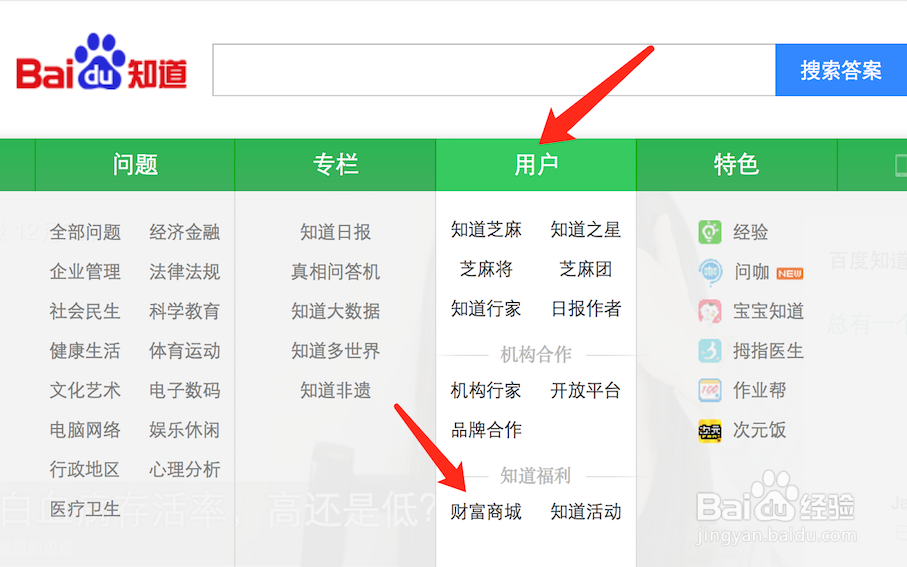Open 知道活动 menu entry
The width and height of the screenshot is (907, 567).
pyautogui.click(x=586, y=511)
